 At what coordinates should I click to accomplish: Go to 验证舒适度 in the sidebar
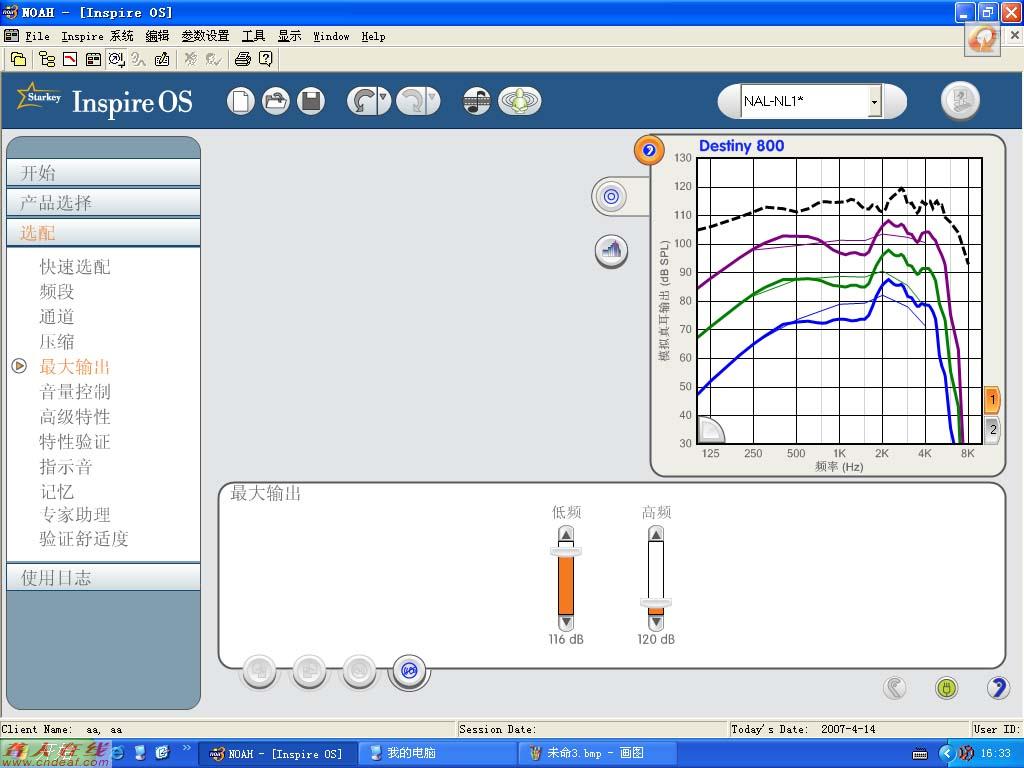coord(84,539)
